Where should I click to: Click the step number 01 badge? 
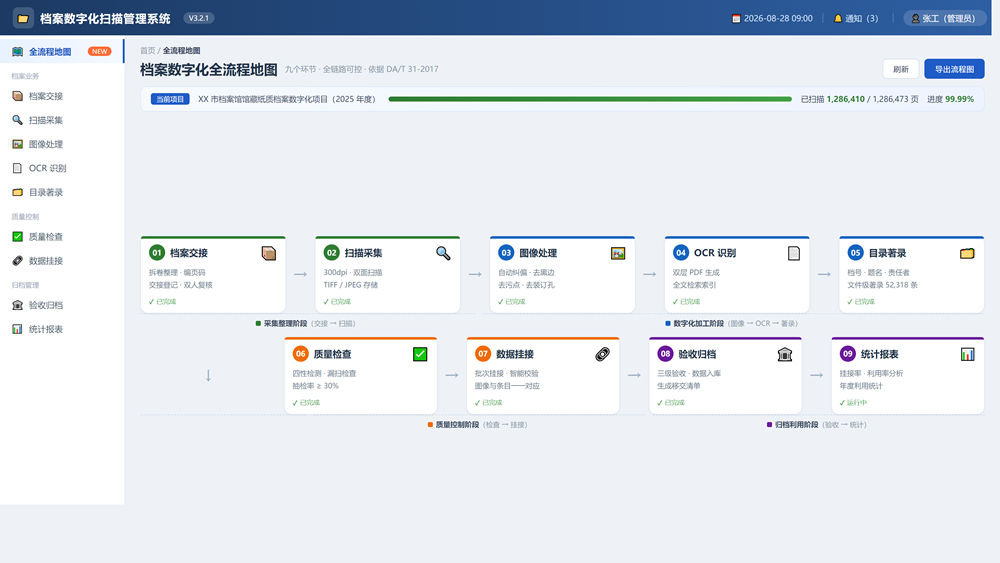click(x=157, y=252)
